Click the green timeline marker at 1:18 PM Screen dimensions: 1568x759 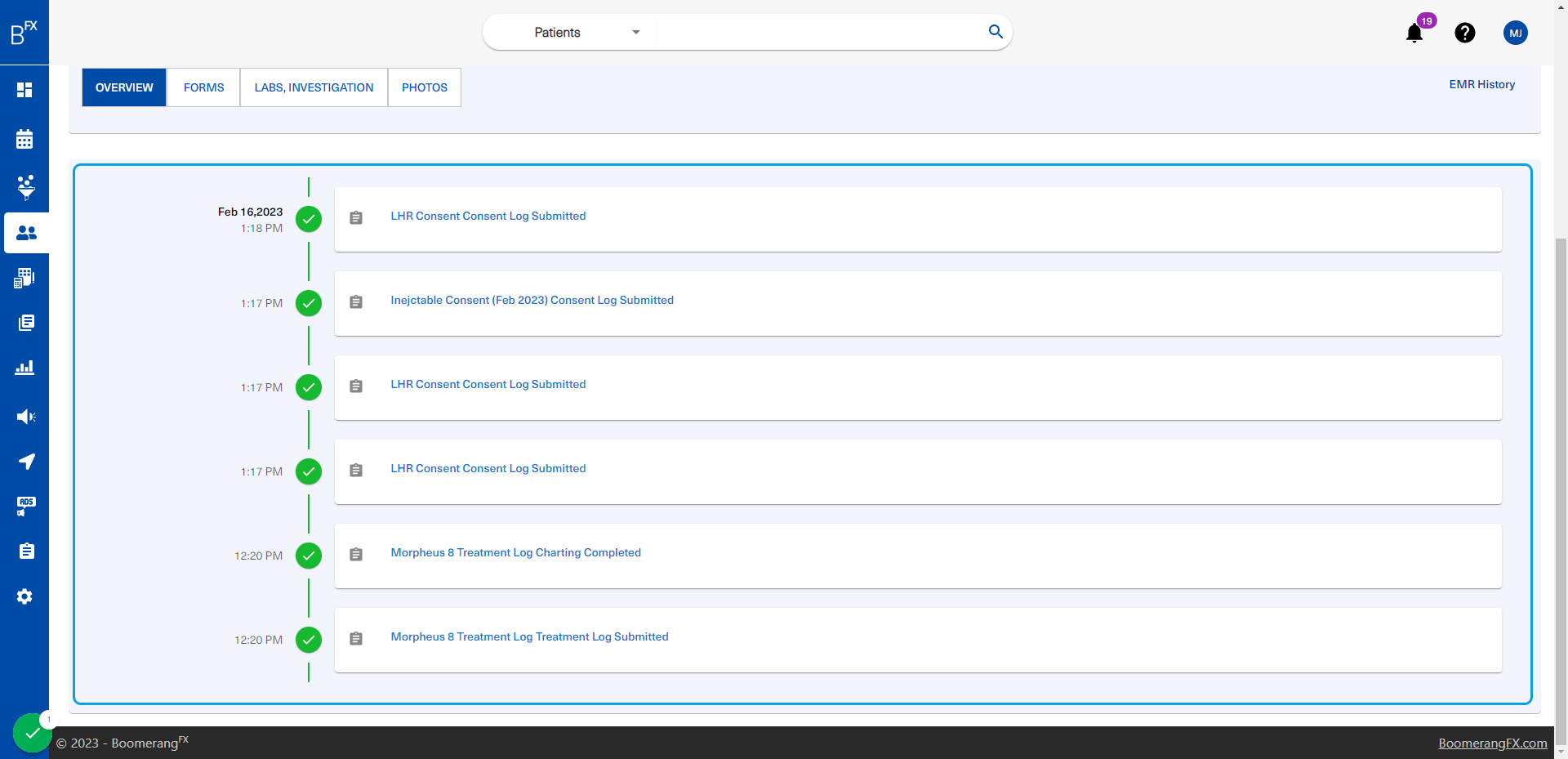pyautogui.click(x=309, y=219)
